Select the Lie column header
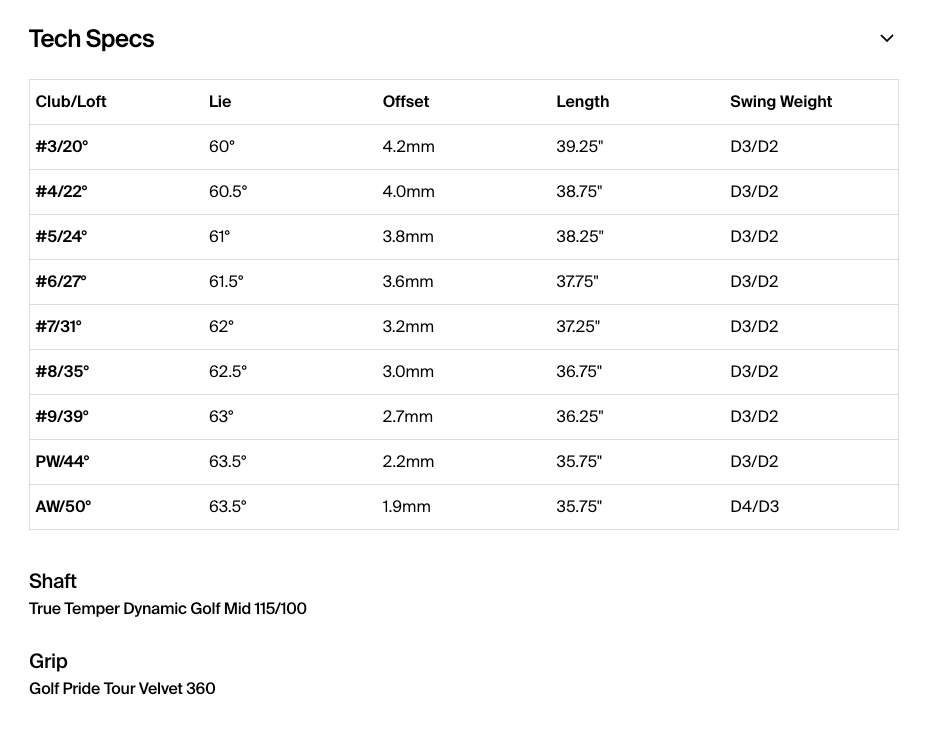This screenshot has width=929, height=752. tap(220, 101)
